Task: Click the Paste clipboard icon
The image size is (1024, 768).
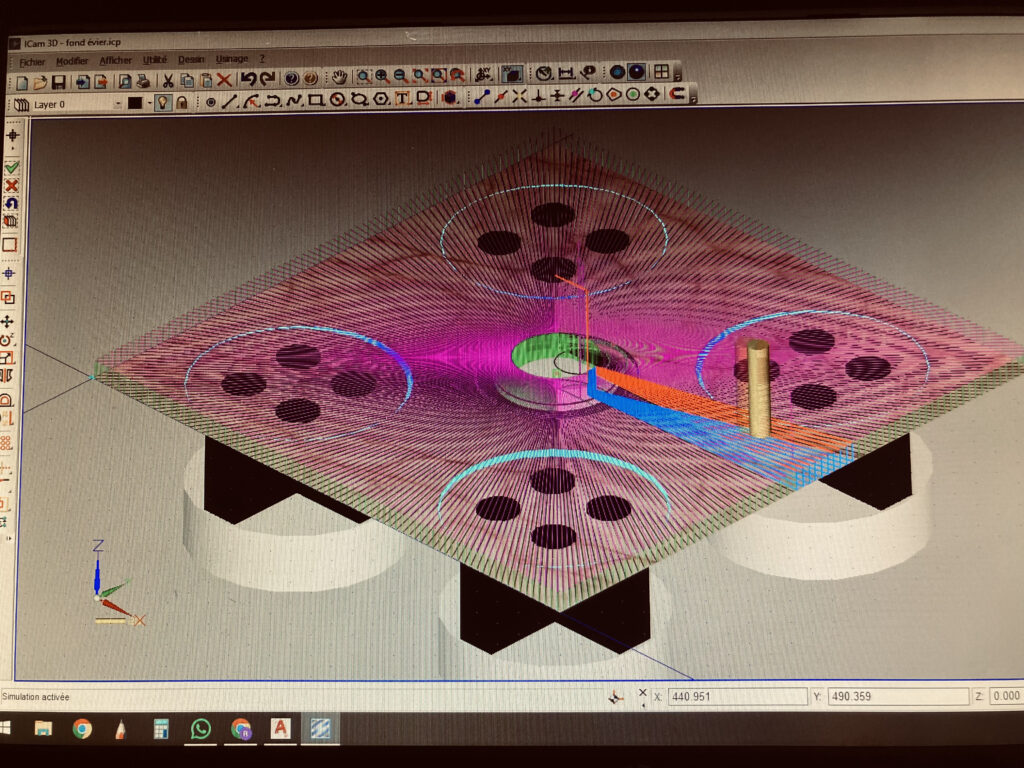Action: [206, 80]
